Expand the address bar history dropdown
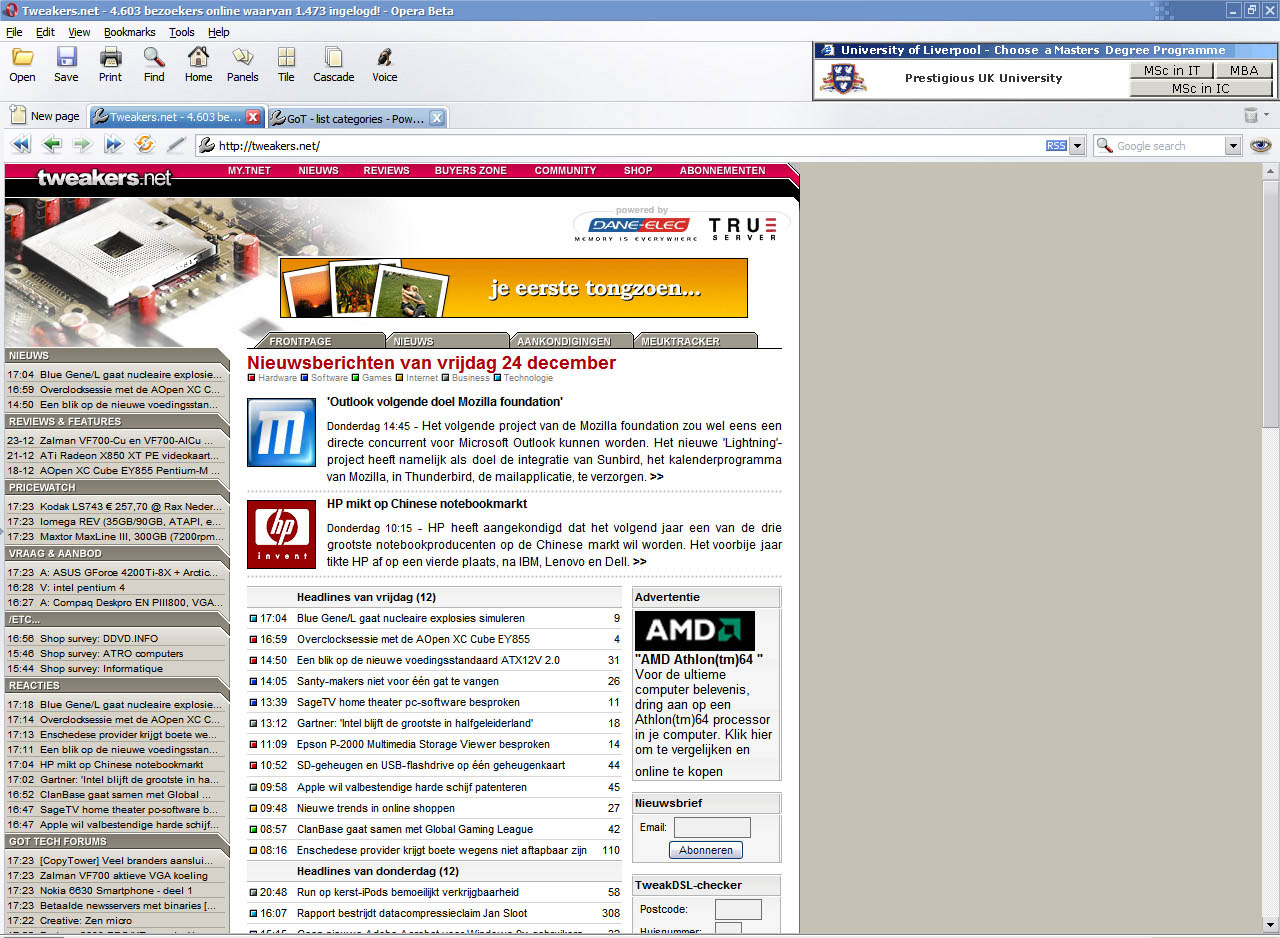 [1077, 146]
